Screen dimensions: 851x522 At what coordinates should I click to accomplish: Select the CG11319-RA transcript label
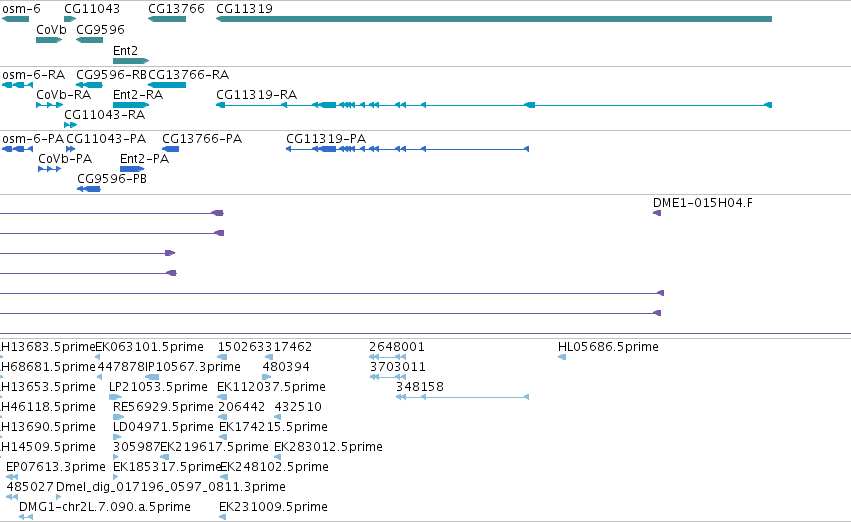(256, 94)
